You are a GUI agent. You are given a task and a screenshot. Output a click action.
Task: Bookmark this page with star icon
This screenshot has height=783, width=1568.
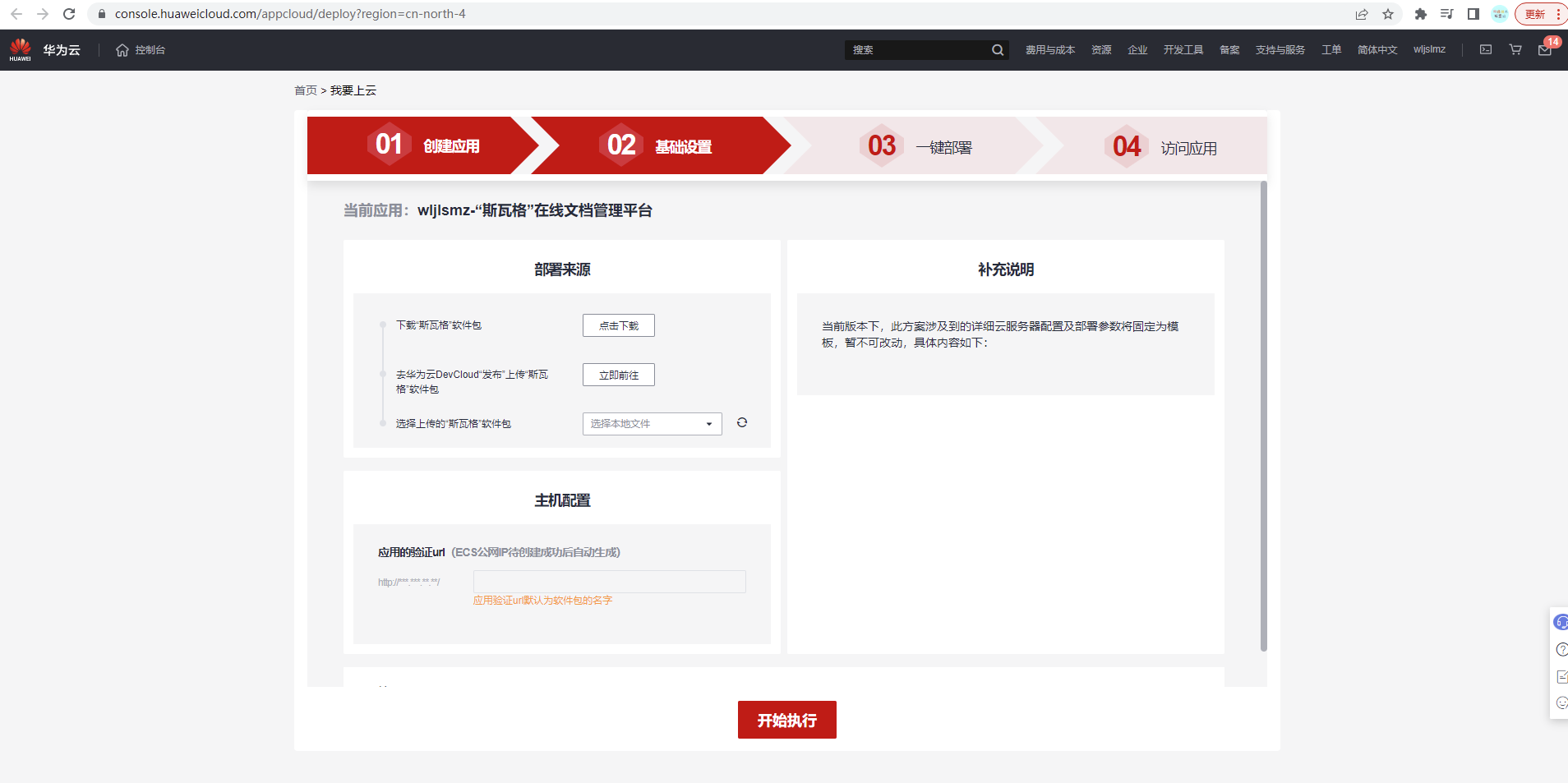[x=1388, y=14]
